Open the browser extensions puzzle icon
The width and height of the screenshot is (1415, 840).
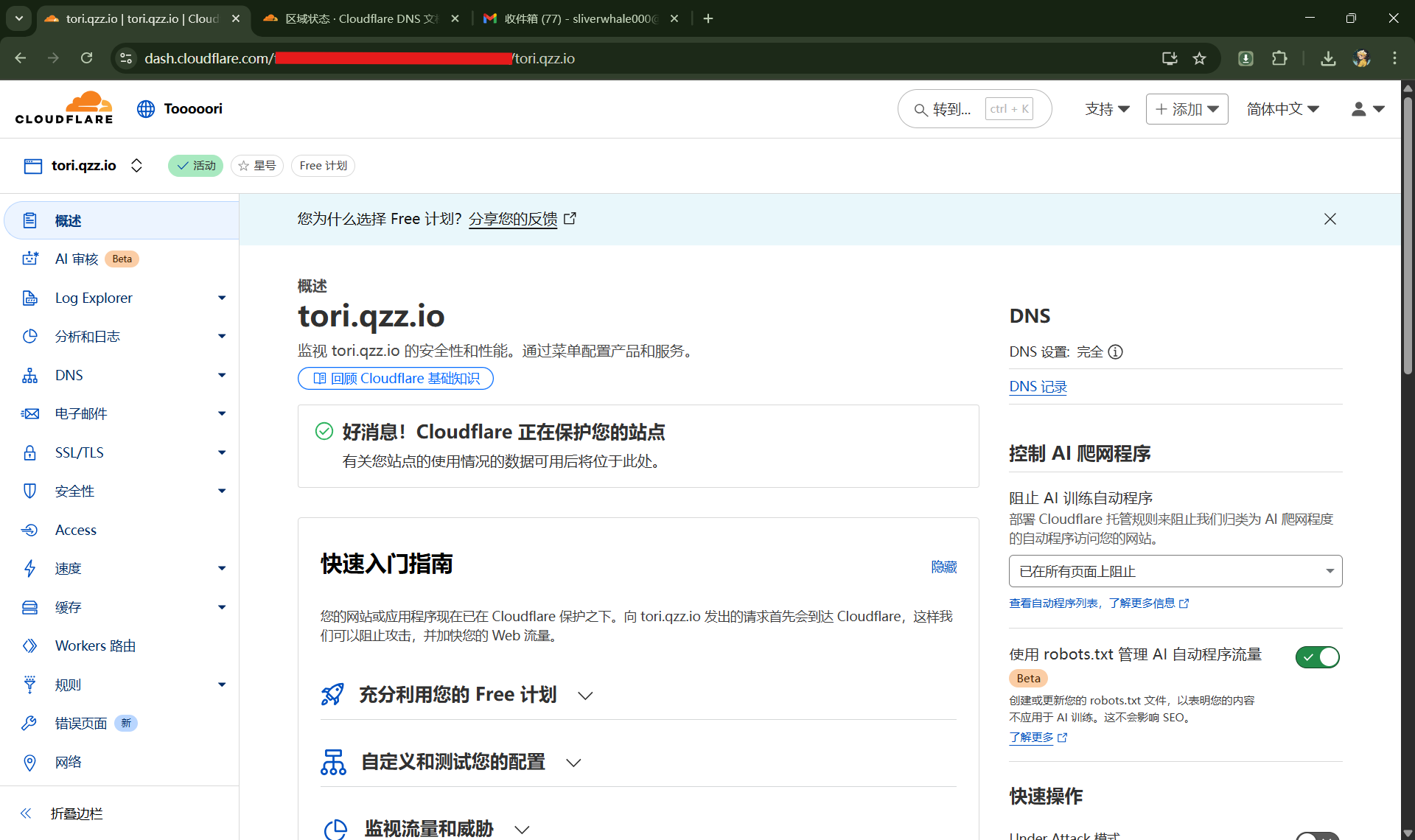pyautogui.click(x=1279, y=58)
